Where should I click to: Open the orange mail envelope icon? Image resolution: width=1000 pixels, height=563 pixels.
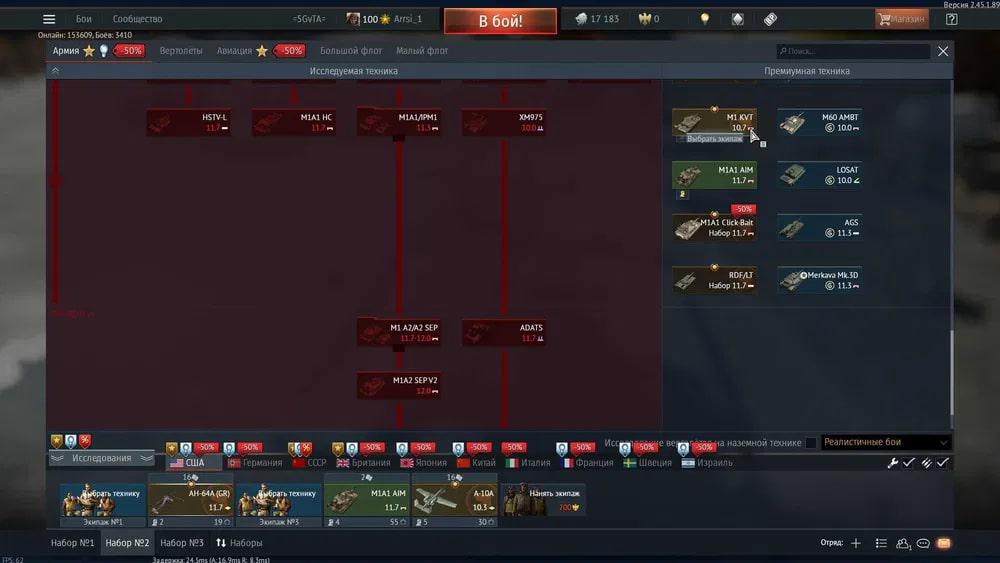coord(943,543)
